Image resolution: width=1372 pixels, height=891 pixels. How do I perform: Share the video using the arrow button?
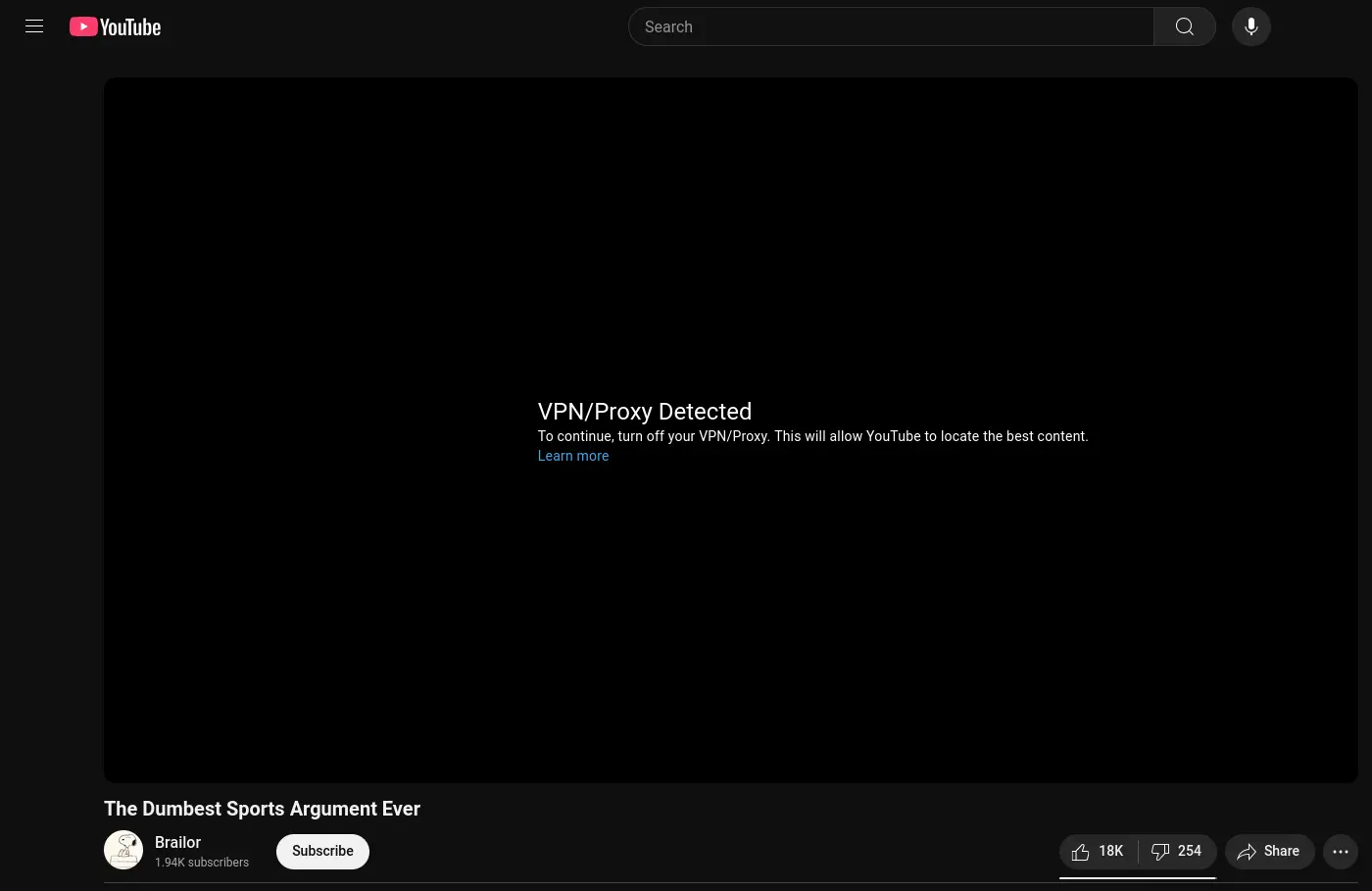pyautogui.click(x=1269, y=851)
